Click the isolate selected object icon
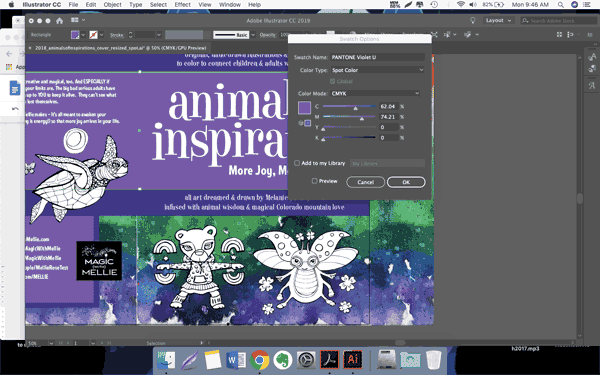Screen dimensions: 600x375 click(434, 34)
